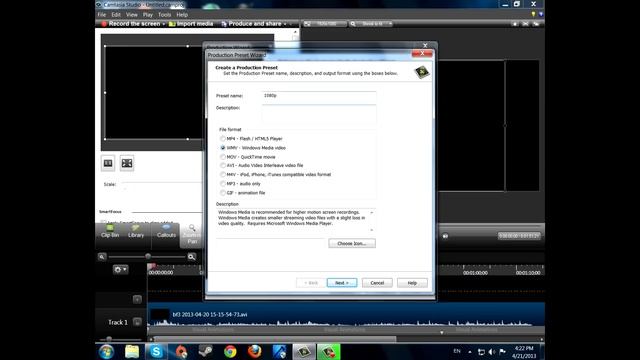This screenshot has height=360, width=640.
Task: Click Produce and share button
Action: (251, 24)
